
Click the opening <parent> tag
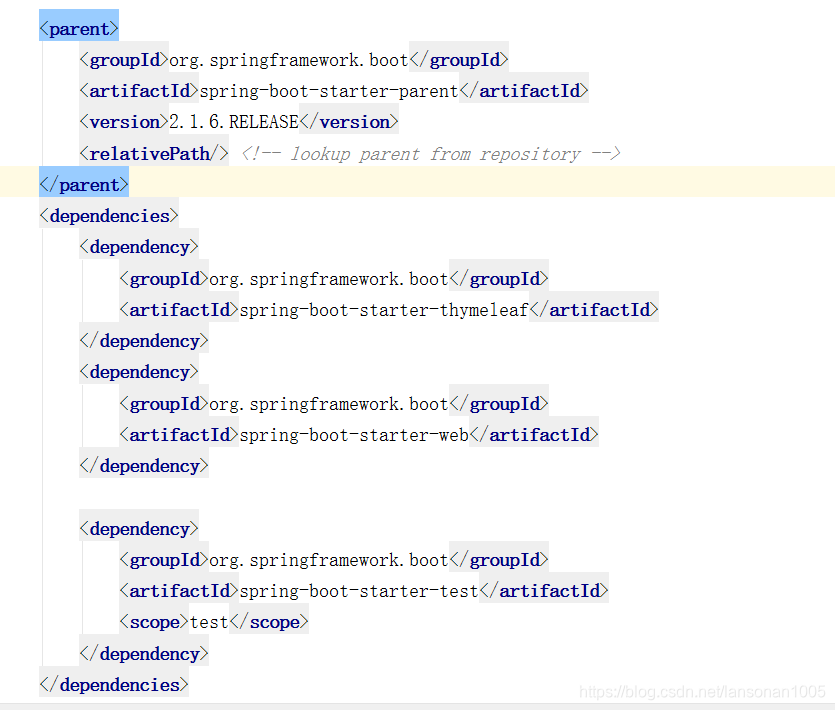click(x=79, y=29)
